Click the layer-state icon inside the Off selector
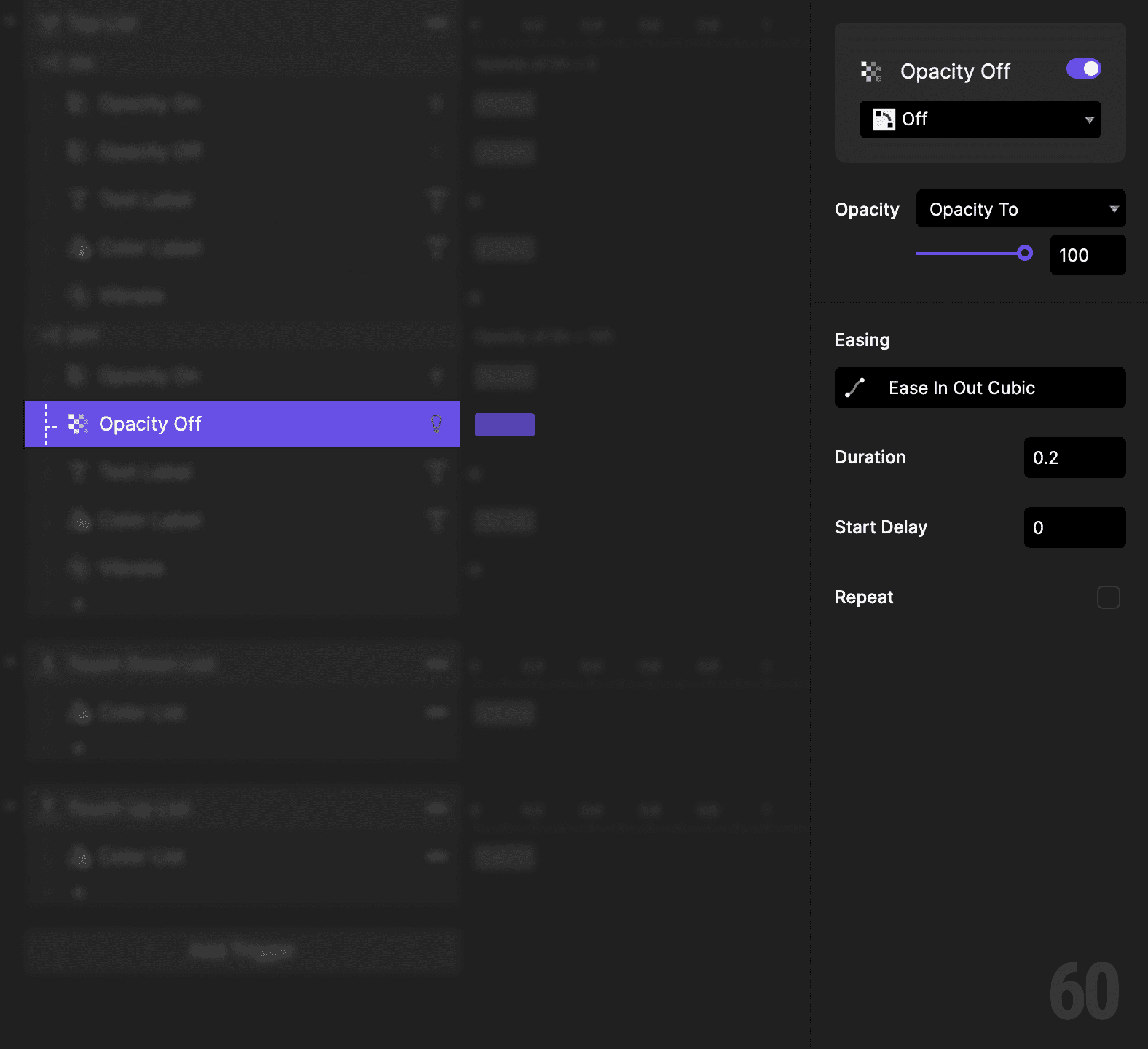The width and height of the screenshot is (1148, 1049). tap(884, 119)
